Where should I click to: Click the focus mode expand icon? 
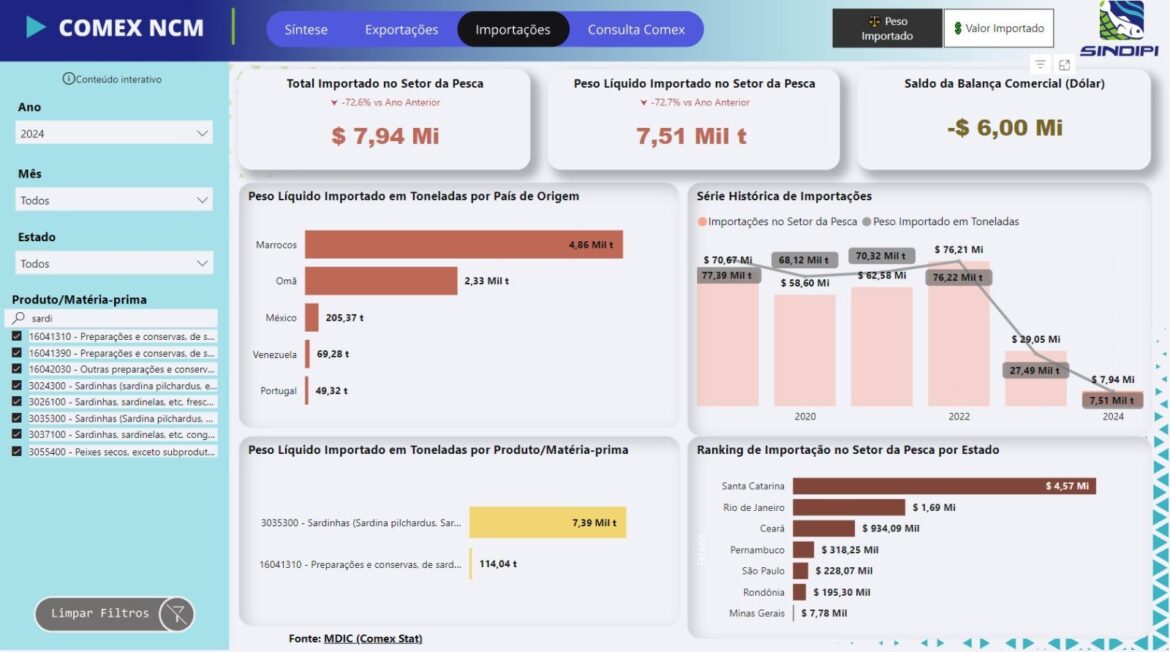(1064, 64)
